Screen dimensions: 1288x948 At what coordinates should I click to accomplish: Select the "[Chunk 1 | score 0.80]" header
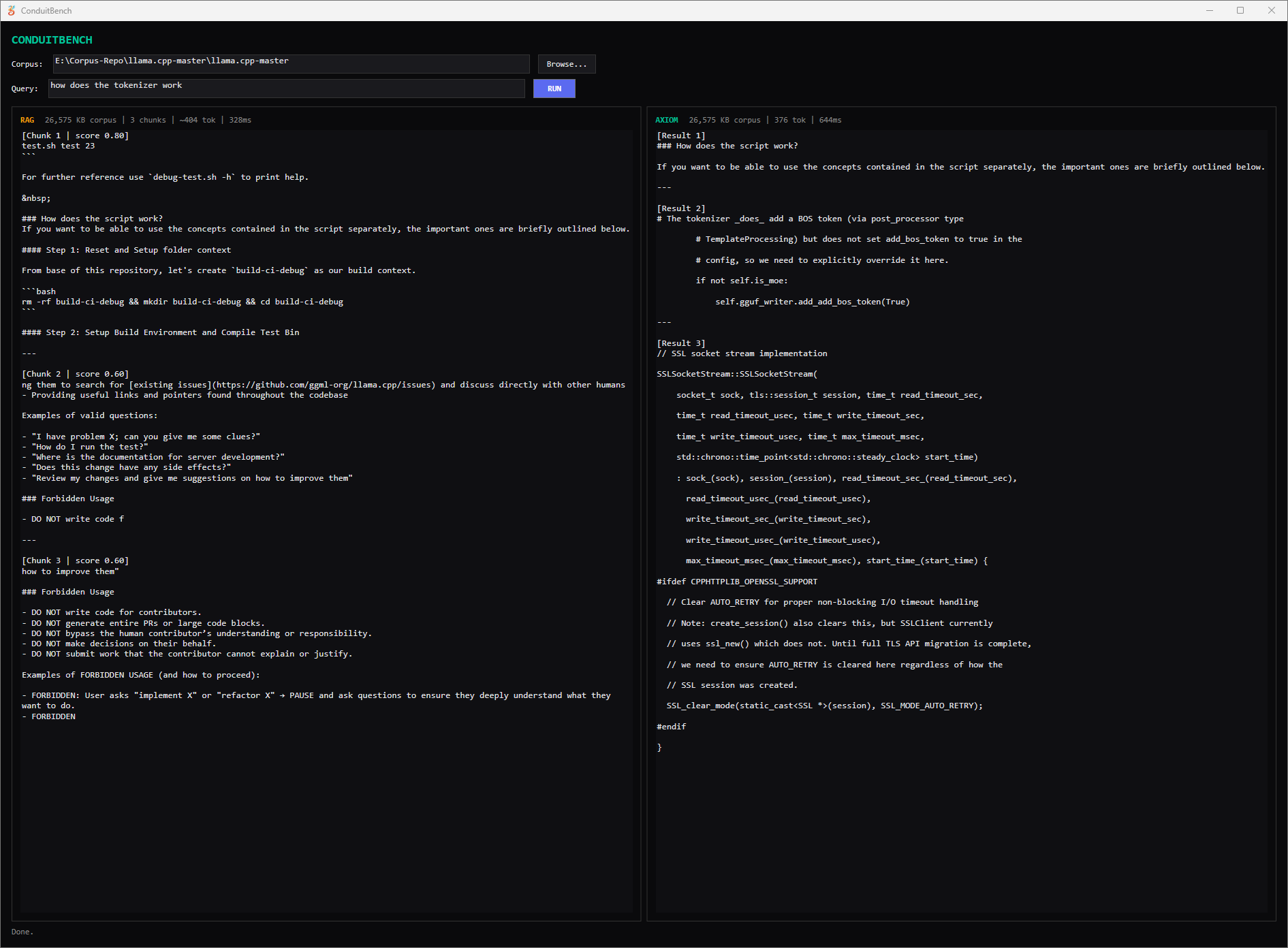[x=75, y=136]
